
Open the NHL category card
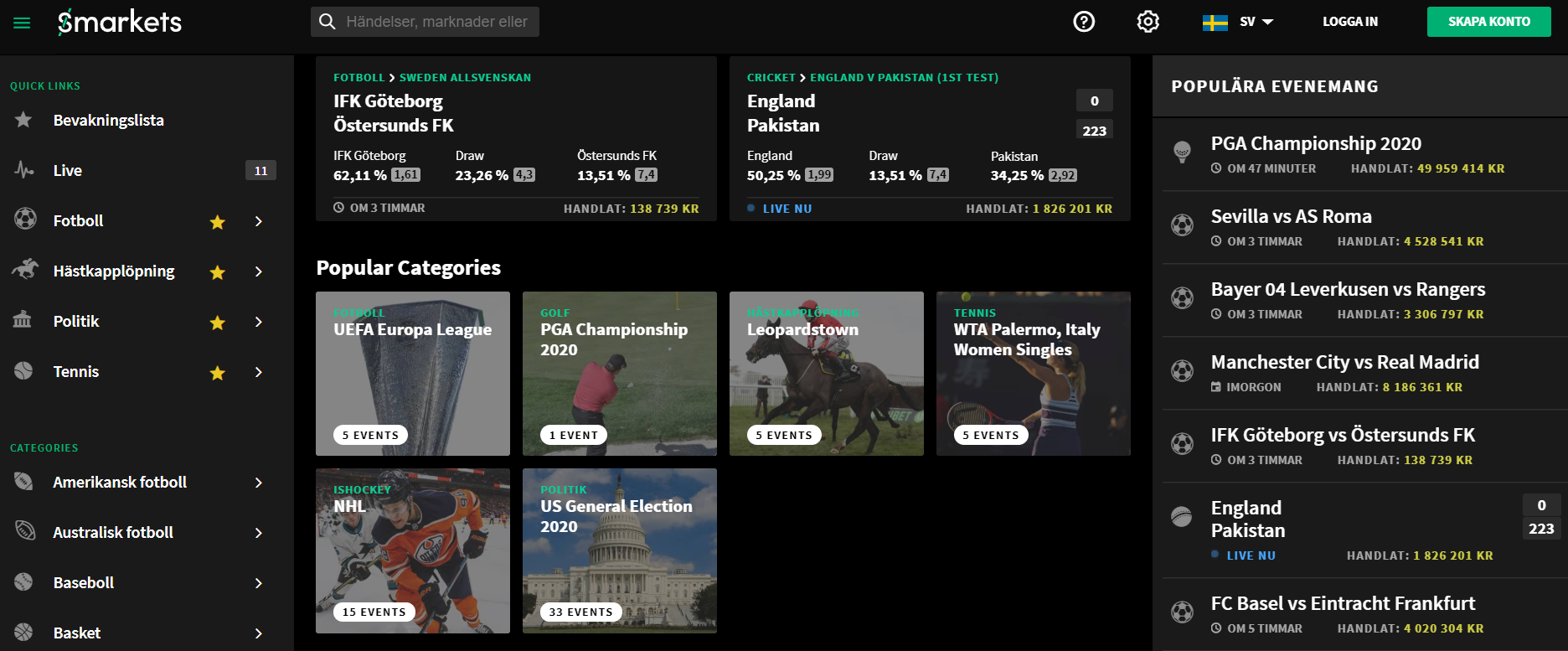(413, 550)
